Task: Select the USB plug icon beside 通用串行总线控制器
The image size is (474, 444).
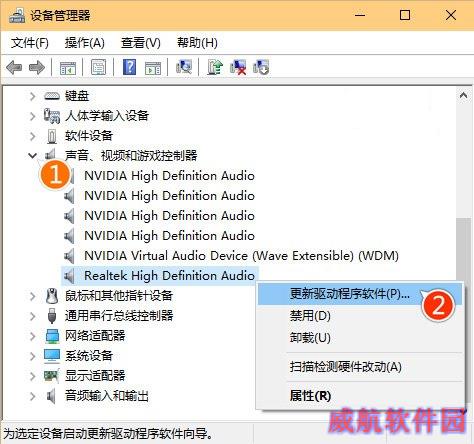Action: click(52, 316)
